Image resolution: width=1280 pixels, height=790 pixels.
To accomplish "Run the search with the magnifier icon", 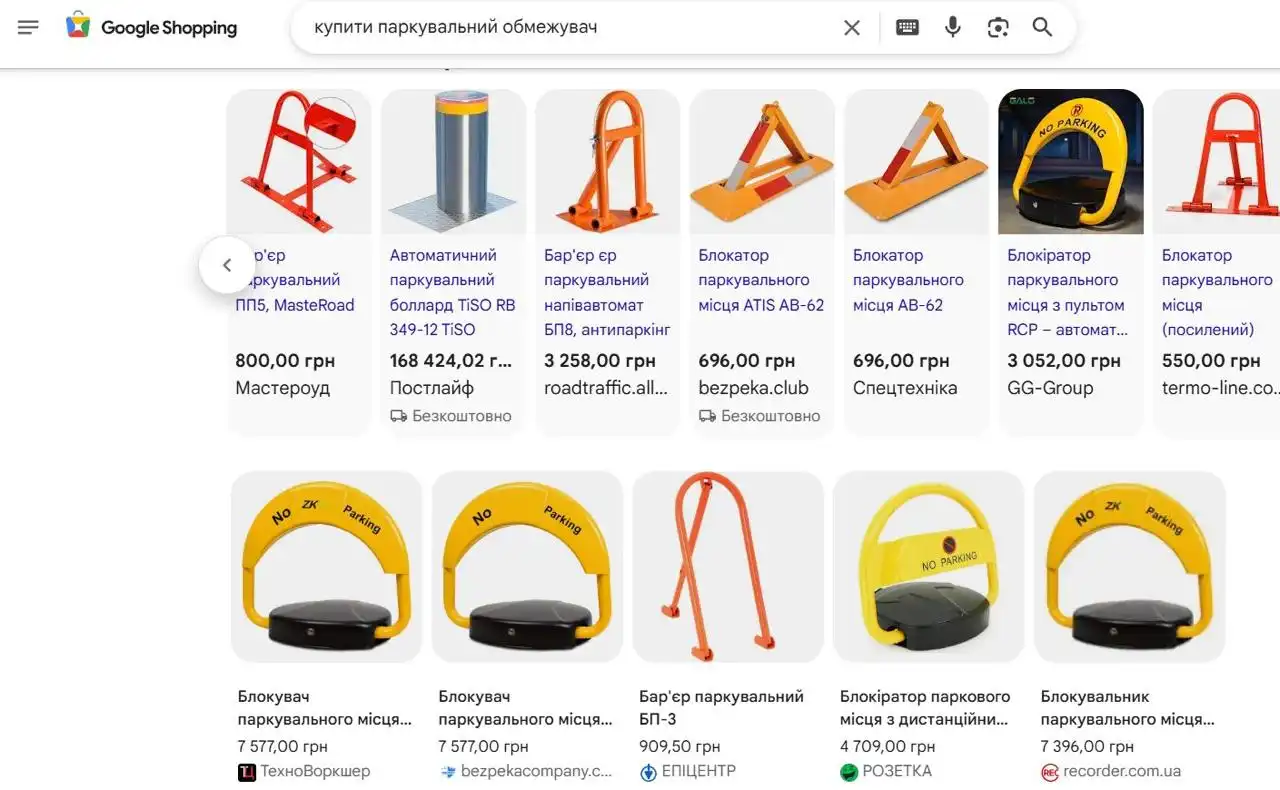I will (x=1041, y=27).
